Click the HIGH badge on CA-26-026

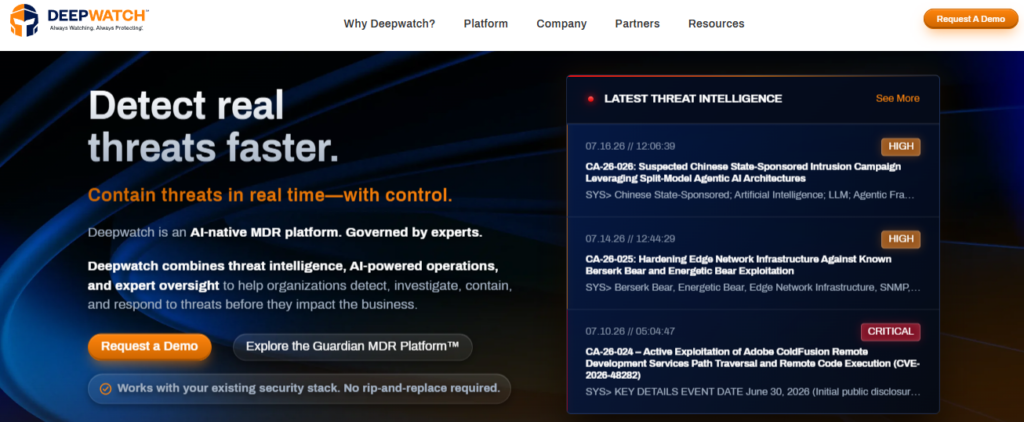(901, 147)
